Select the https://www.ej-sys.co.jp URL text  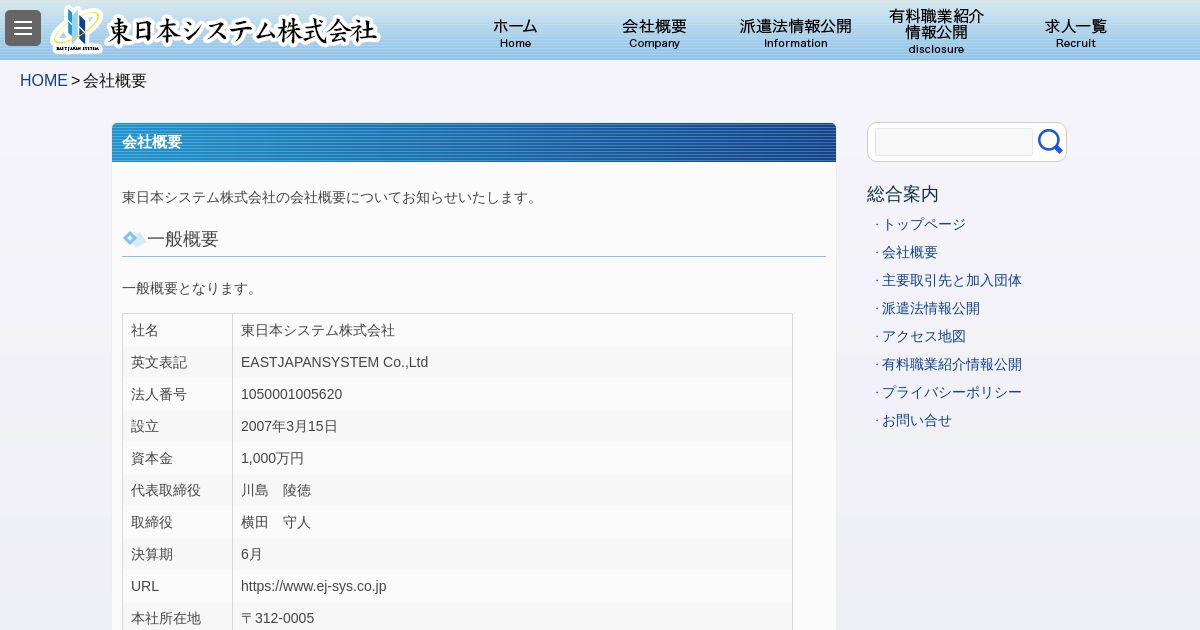(x=313, y=586)
